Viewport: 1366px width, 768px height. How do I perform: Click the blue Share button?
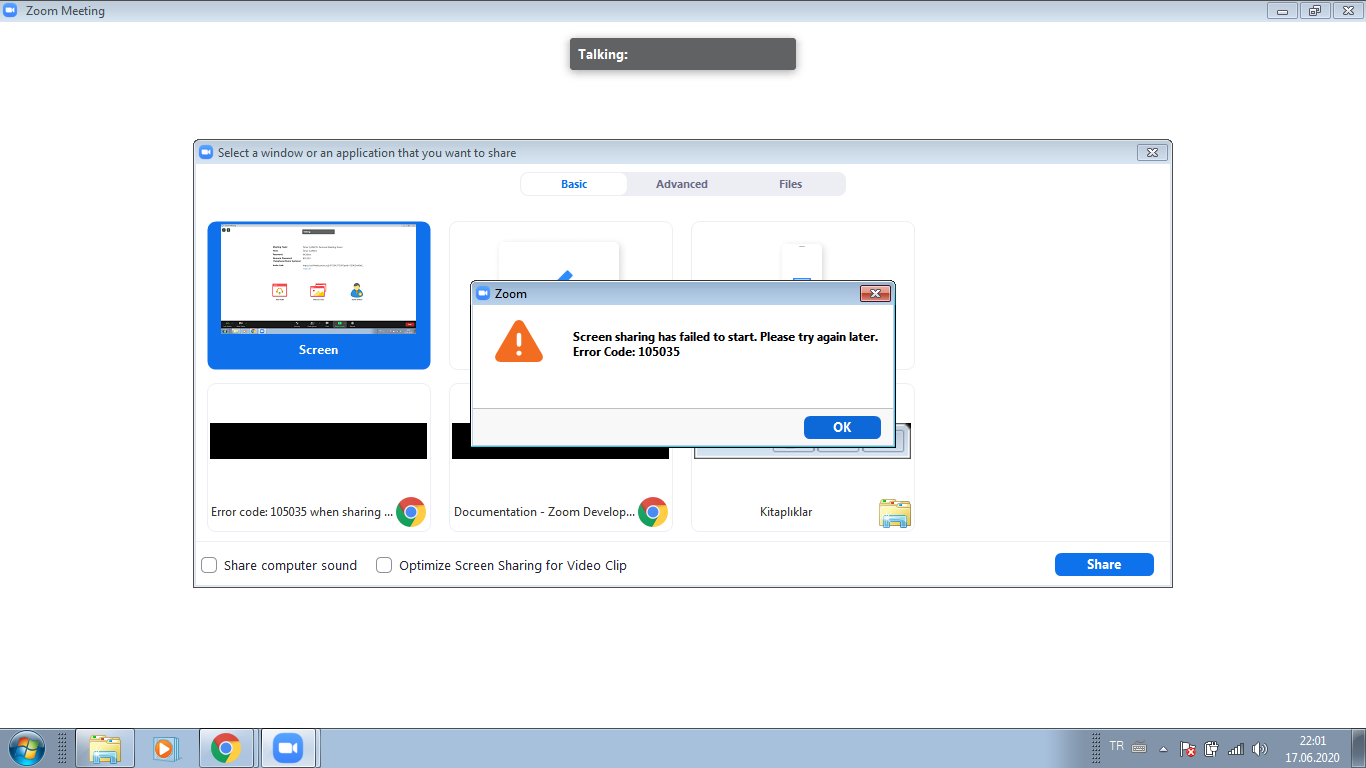tap(1104, 564)
